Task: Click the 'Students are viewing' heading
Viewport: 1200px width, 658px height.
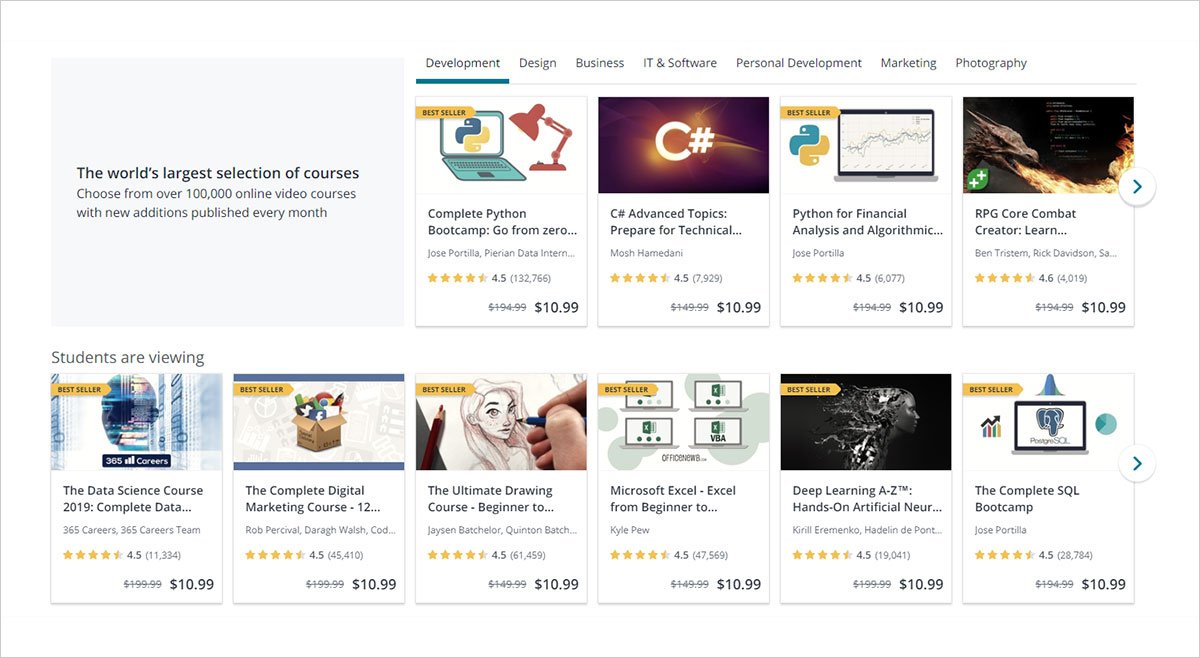Action: [128, 357]
